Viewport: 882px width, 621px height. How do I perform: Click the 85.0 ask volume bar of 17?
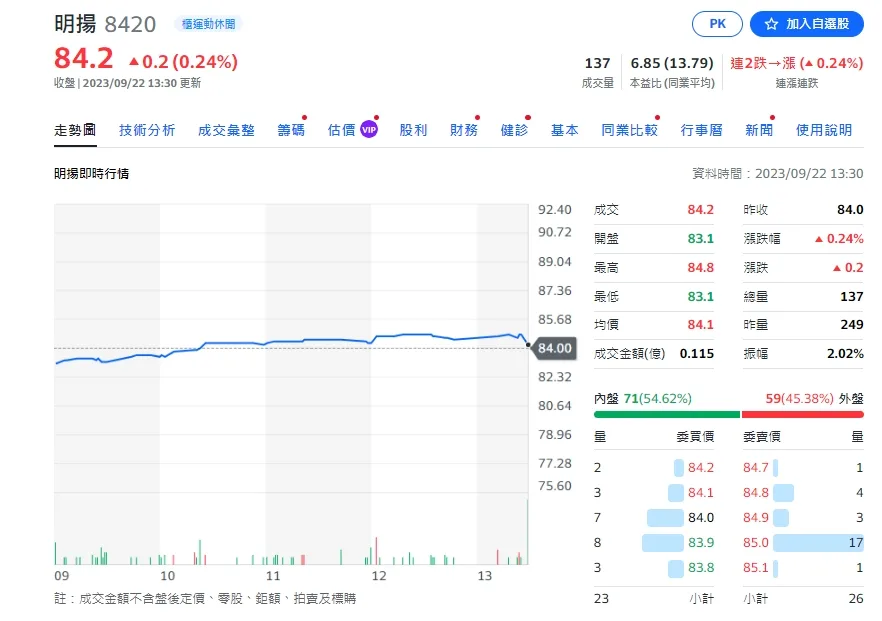point(818,542)
